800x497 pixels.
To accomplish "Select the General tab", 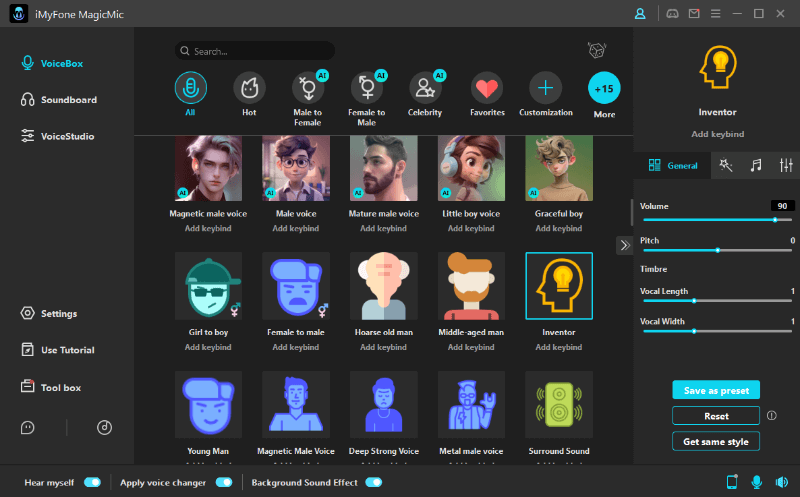I will click(x=672, y=165).
